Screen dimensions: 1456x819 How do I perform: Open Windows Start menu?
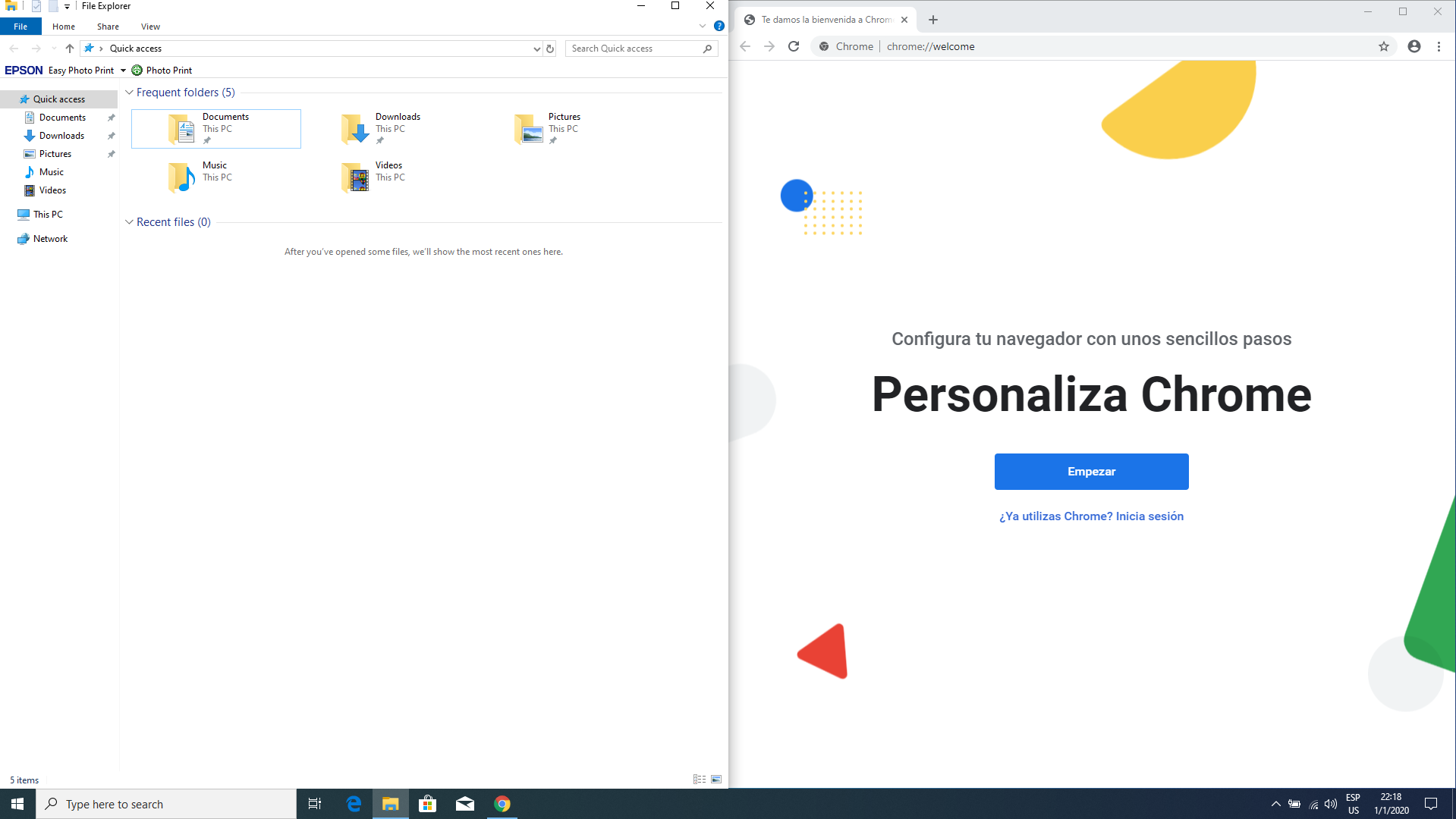[x=17, y=804]
